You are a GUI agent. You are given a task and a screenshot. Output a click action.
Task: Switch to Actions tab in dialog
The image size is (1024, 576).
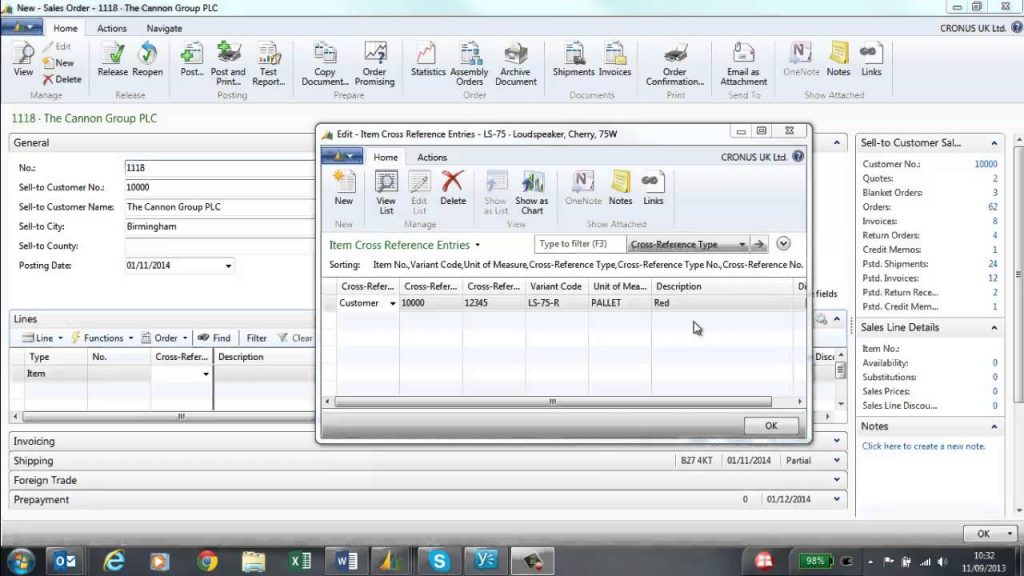pyautogui.click(x=432, y=157)
